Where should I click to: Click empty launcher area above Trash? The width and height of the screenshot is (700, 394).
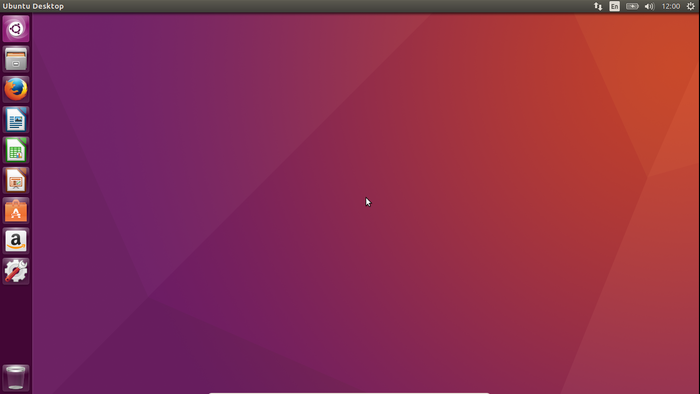[16, 323]
